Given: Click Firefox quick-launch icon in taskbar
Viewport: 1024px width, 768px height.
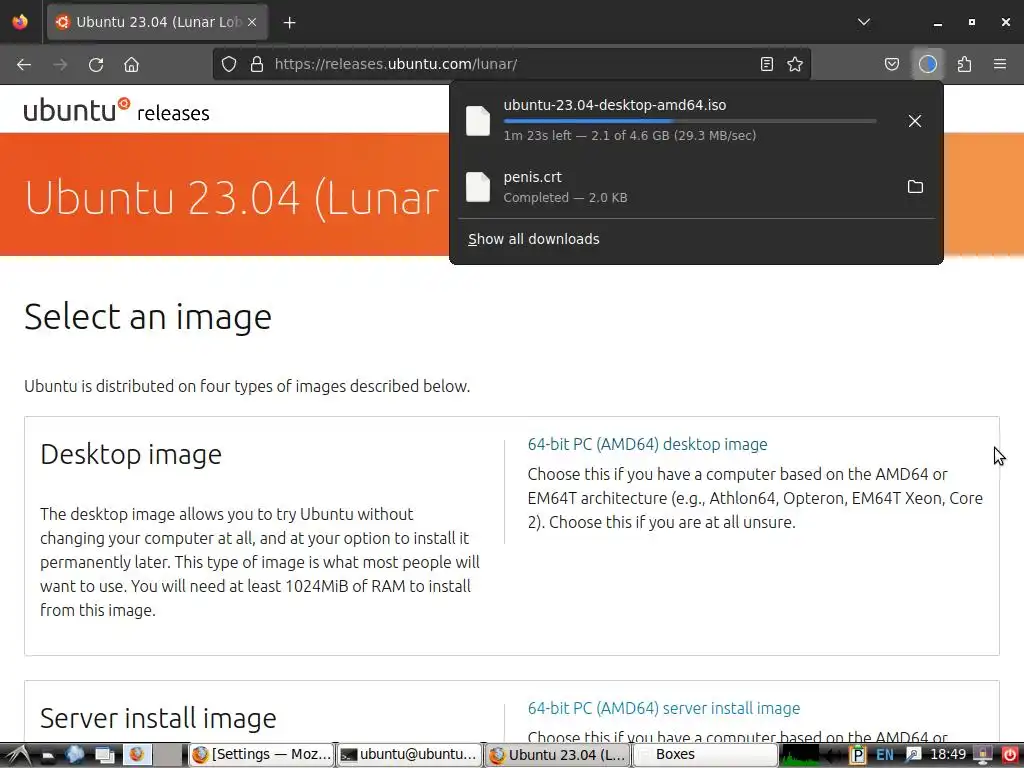Looking at the screenshot, I should click(136, 754).
